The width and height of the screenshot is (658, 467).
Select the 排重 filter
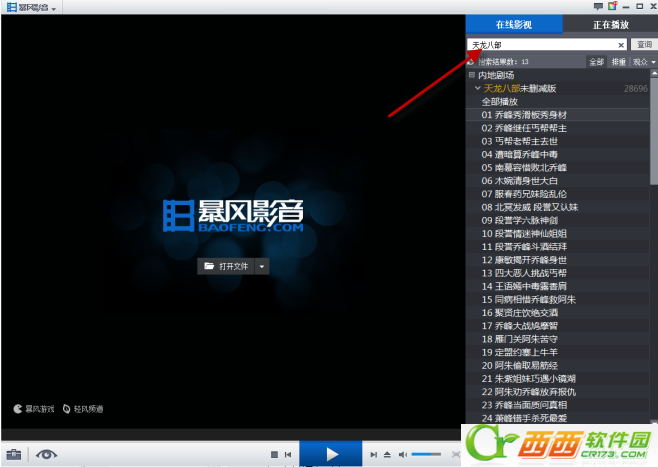(x=619, y=62)
